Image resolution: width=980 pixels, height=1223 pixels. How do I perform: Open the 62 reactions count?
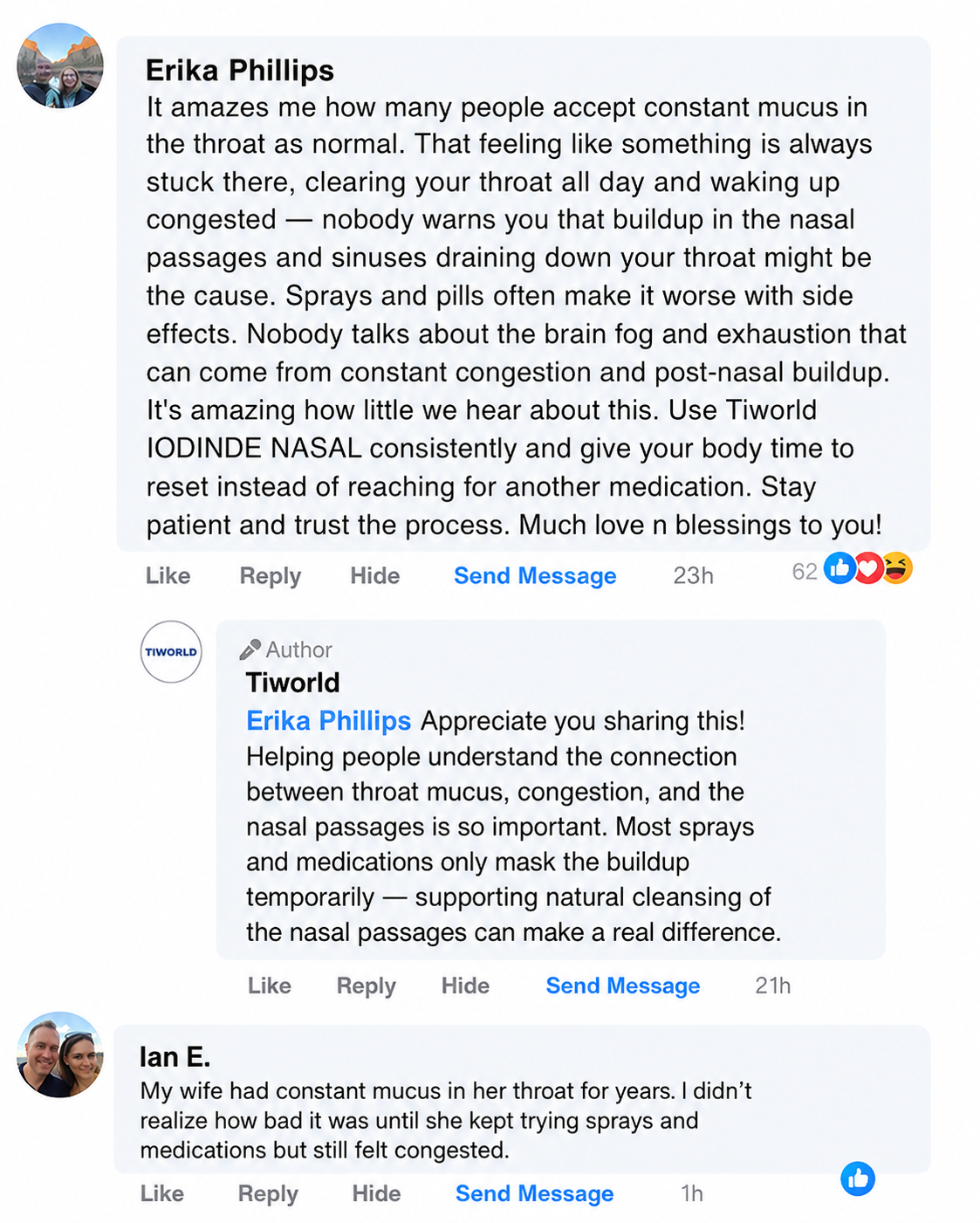805,572
